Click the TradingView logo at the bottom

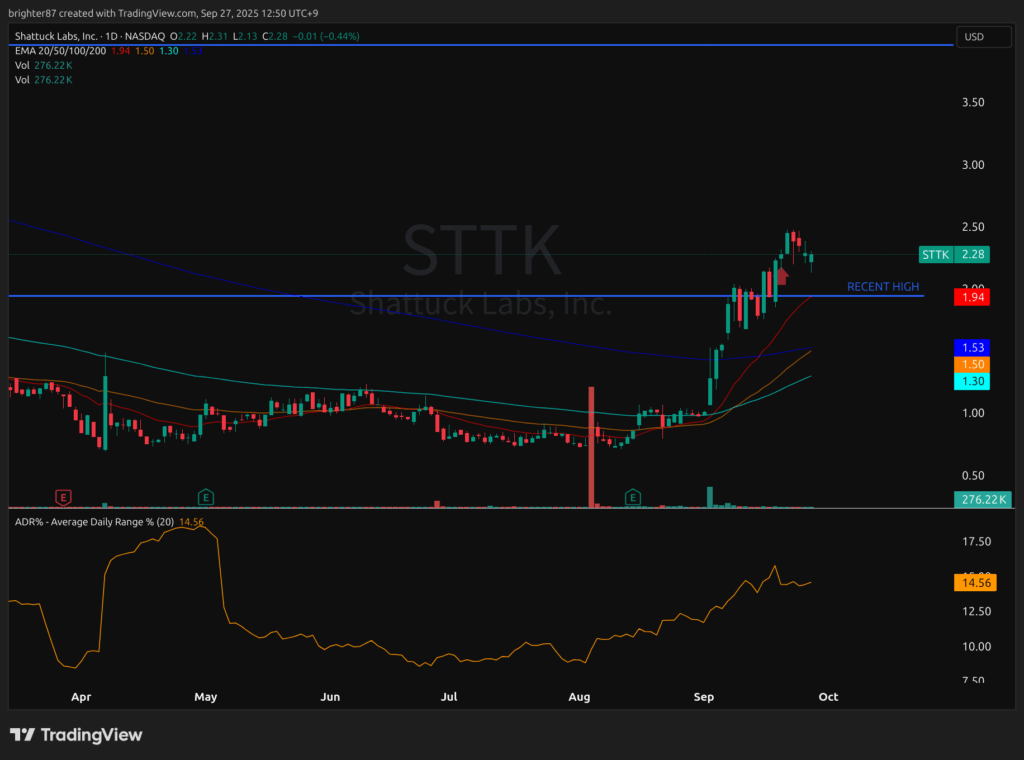pos(76,735)
